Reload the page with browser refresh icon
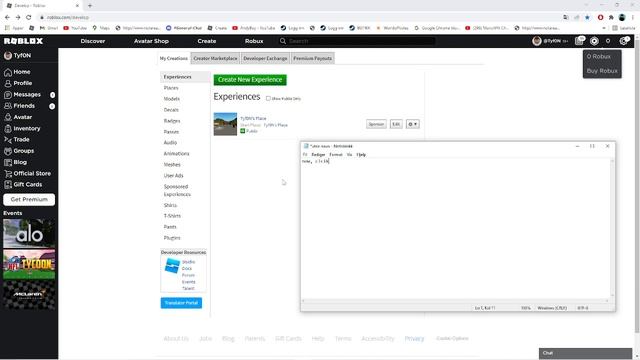This screenshot has width=640, height=360. (x=29, y=17)
